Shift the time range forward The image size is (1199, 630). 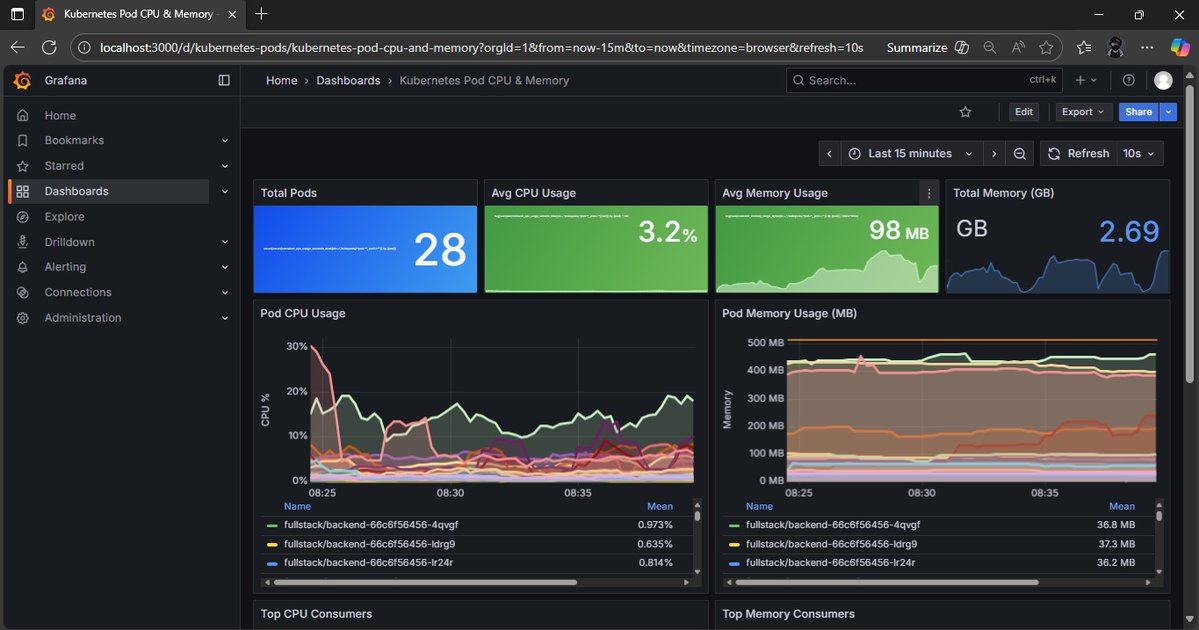point(994,154)
